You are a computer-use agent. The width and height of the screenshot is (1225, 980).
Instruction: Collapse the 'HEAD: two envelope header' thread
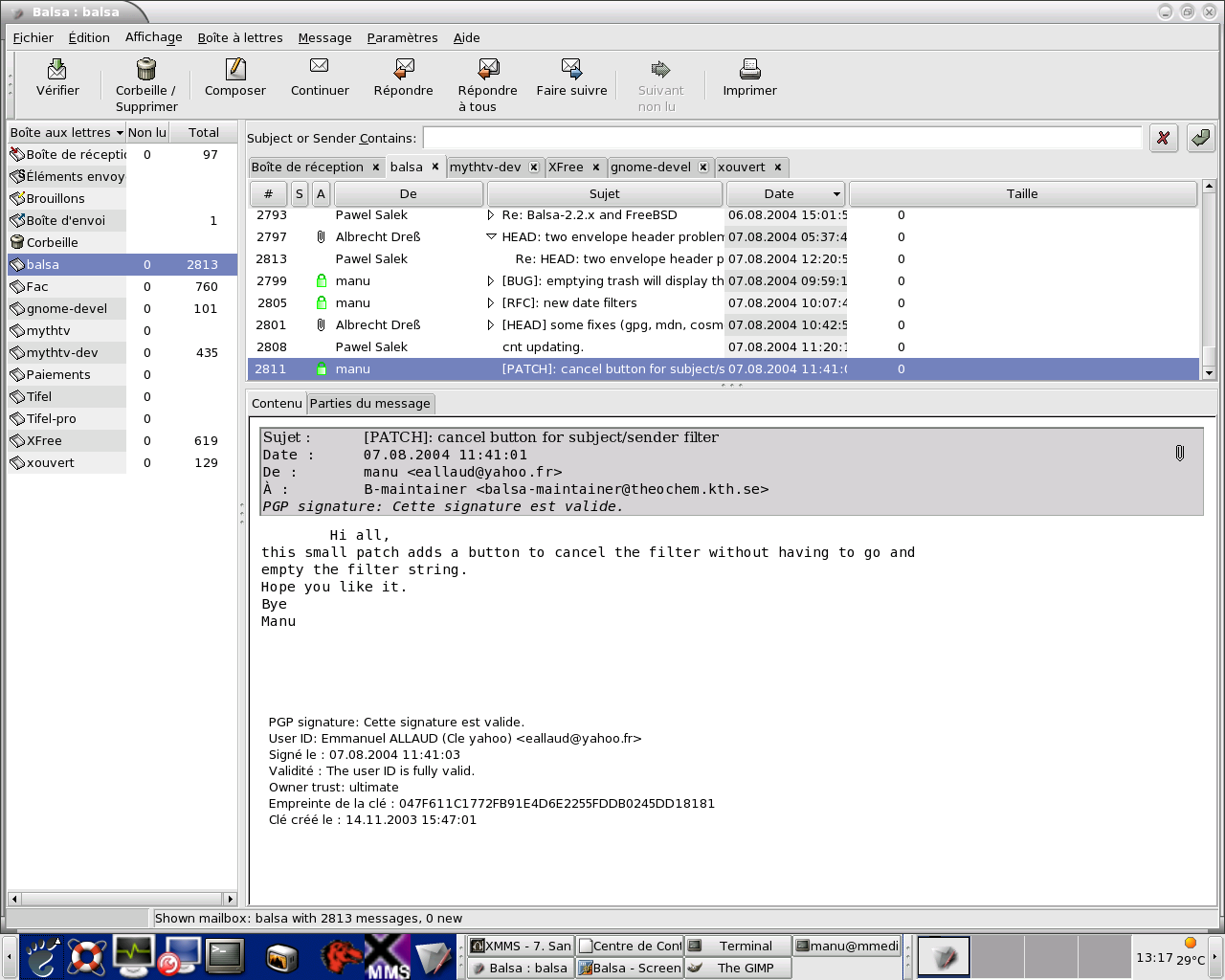coord(491,237)
